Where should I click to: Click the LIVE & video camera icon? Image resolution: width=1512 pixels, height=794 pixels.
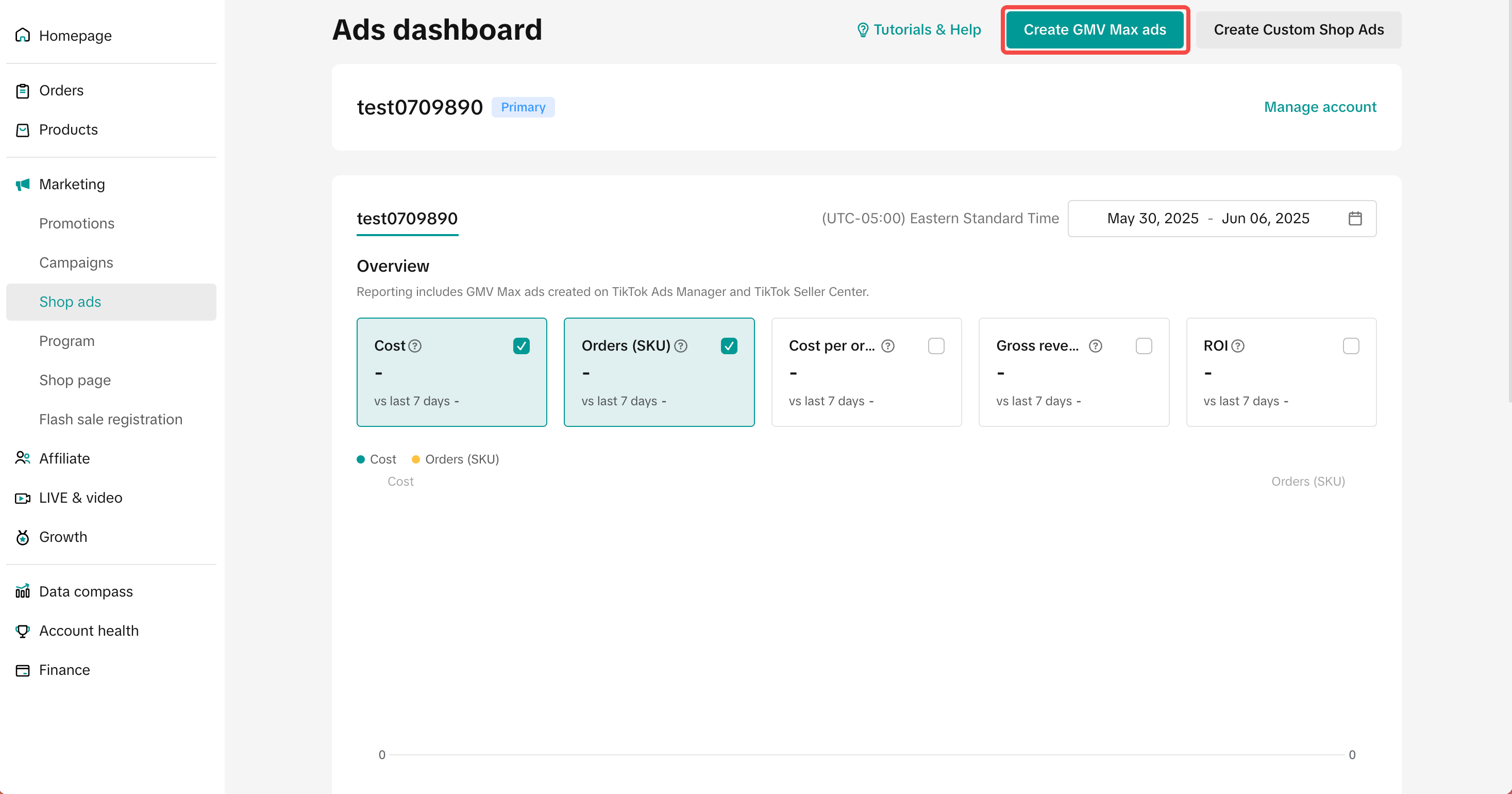tap(22, 498)
